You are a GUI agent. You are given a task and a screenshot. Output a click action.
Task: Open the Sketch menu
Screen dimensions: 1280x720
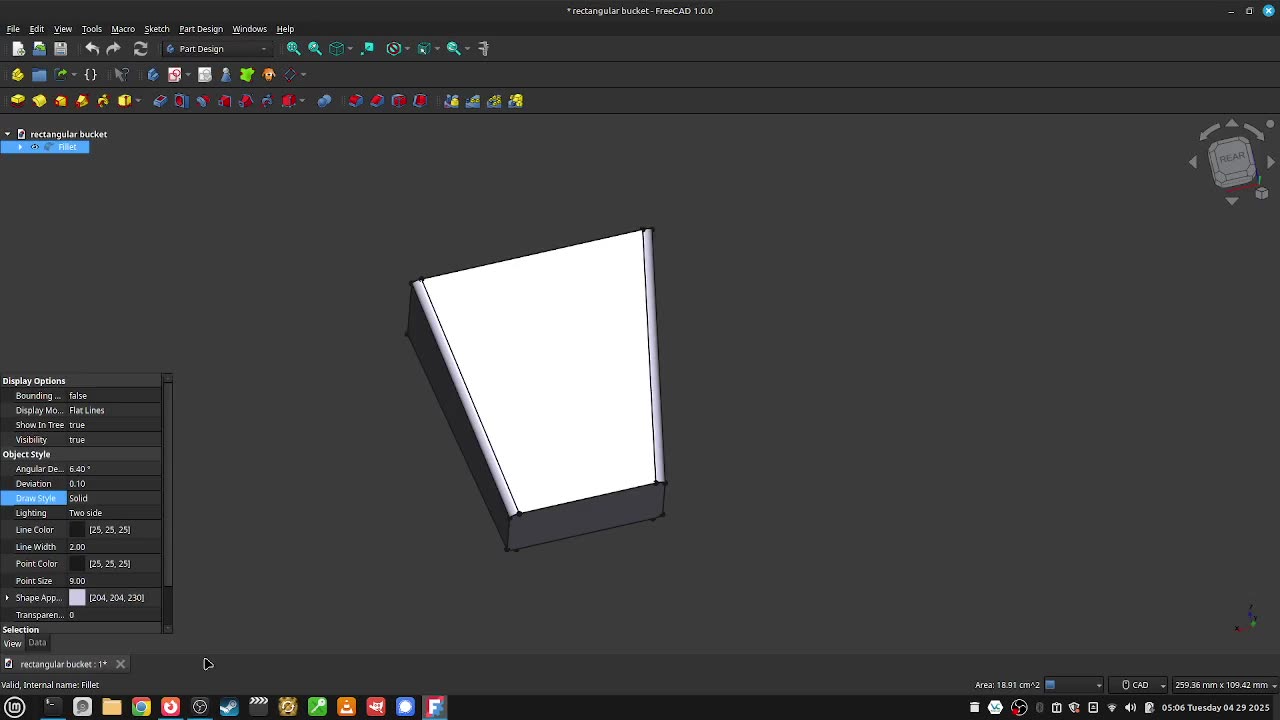pyautogui.click(x=157, y=29)
